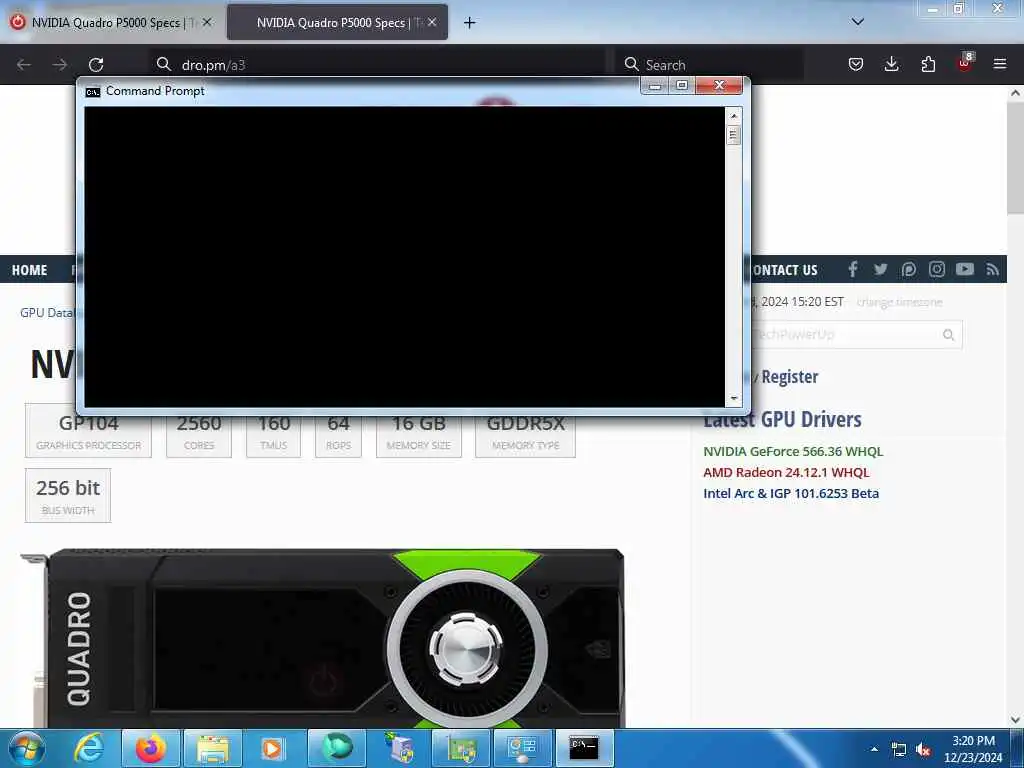The width and height of the screenshot is (1024, 768).
Task: Visit TechPowerUp Facebook icon
Action: click(853, 269)
